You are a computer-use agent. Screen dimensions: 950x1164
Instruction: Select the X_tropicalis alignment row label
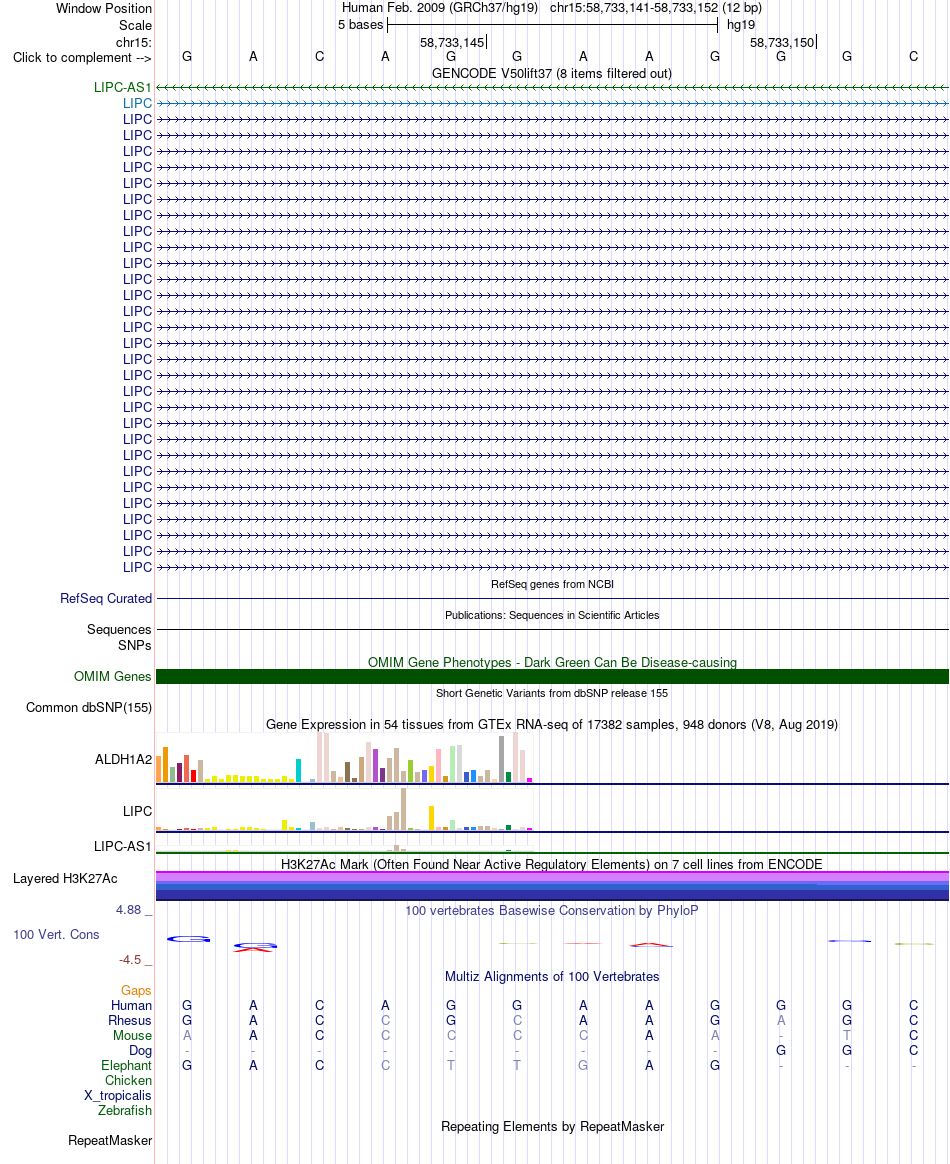(x=117, y=1096)
